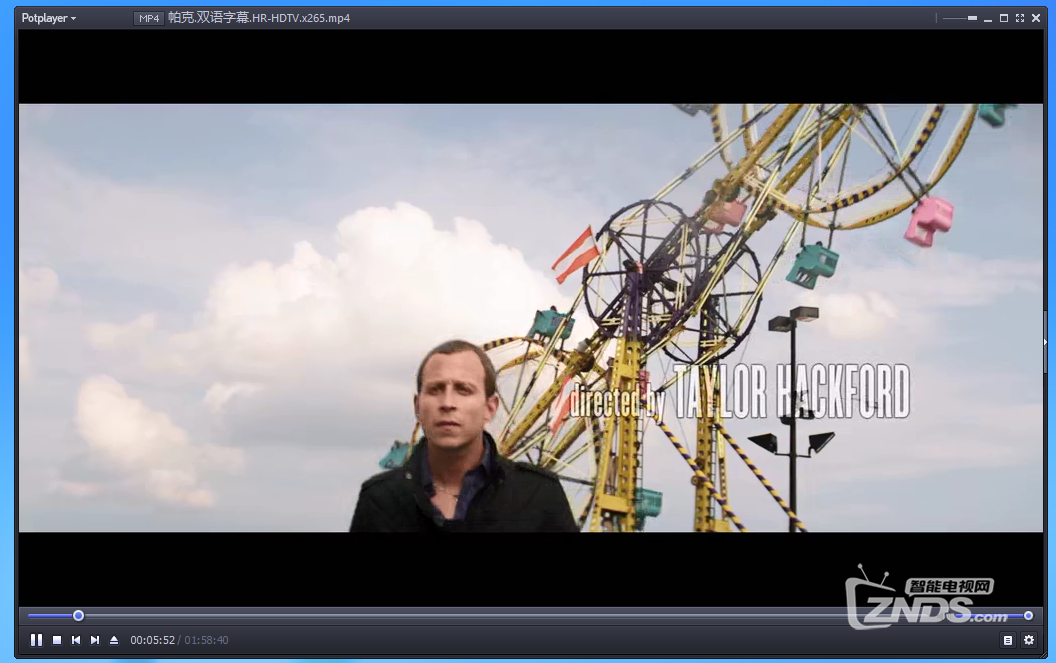
Task: Switch Potplayer to fullscreen mode
Action: click(1020, 18)
